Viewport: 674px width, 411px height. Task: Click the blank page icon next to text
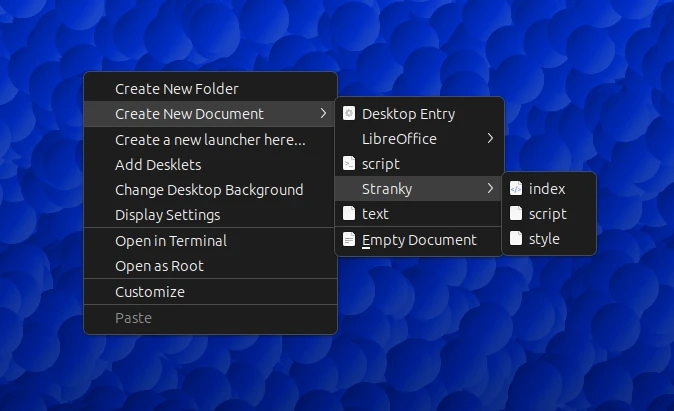[x=349, y=213]
